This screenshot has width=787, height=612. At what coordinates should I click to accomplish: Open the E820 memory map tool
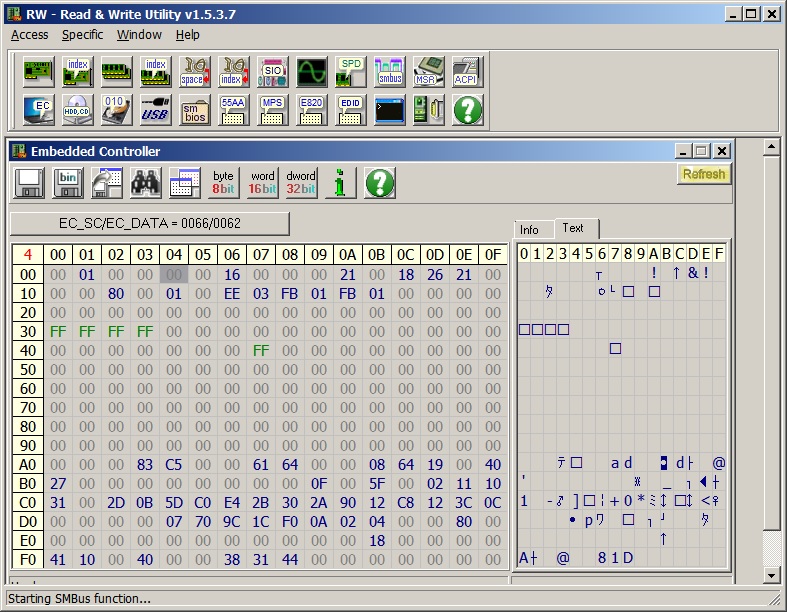point(312,110)
